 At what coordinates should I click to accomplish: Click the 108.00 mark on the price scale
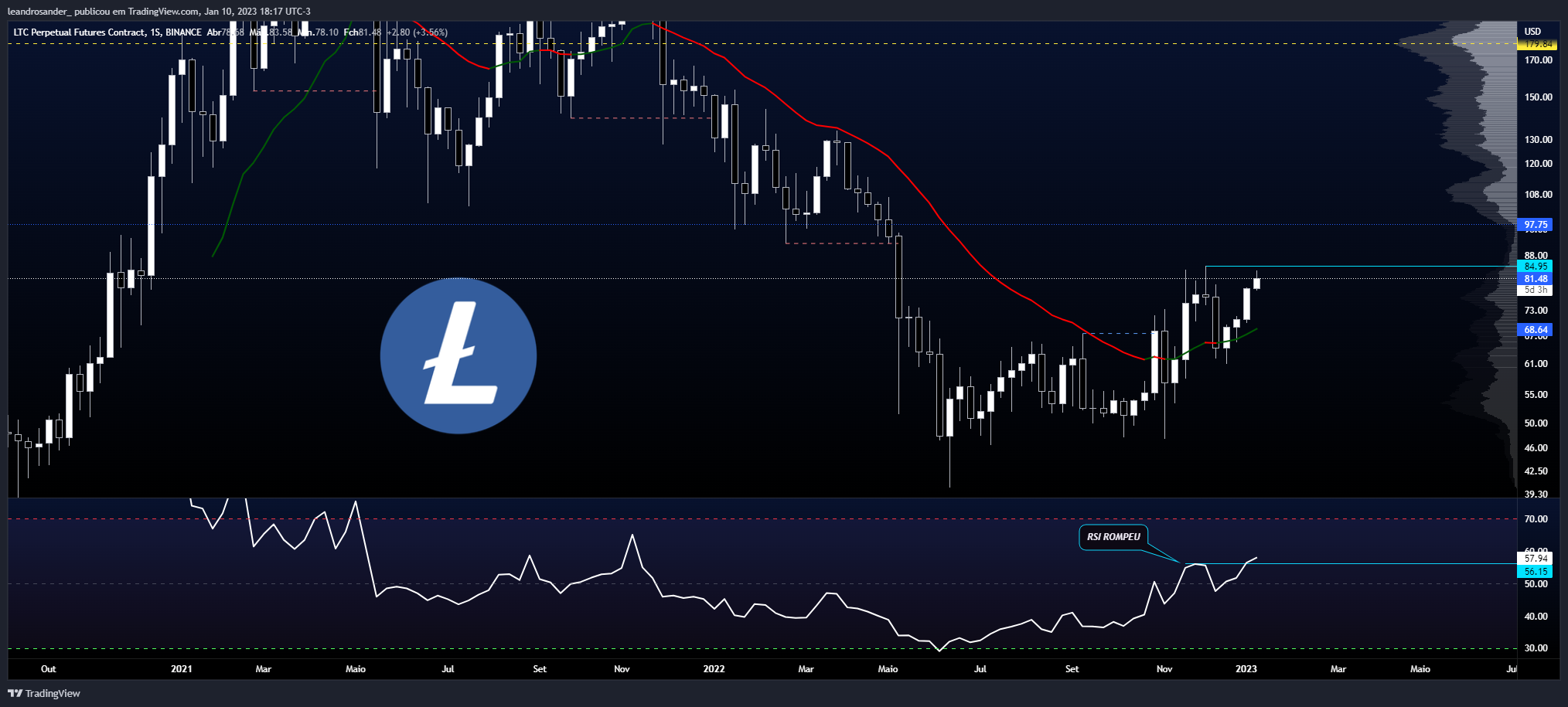[x=1538, y=195]
